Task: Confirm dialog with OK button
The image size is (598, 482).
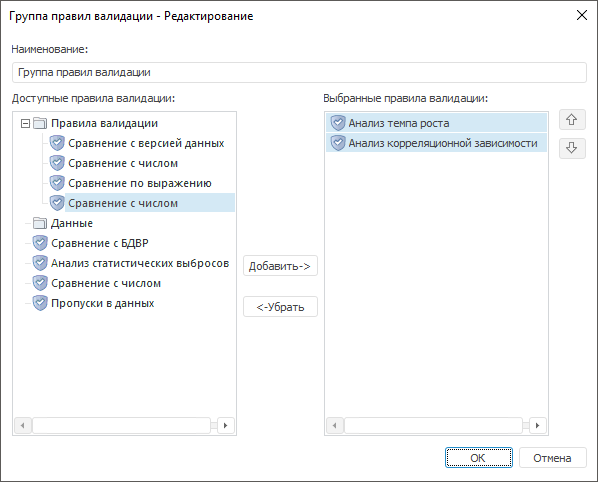Action: coord(479,458)
